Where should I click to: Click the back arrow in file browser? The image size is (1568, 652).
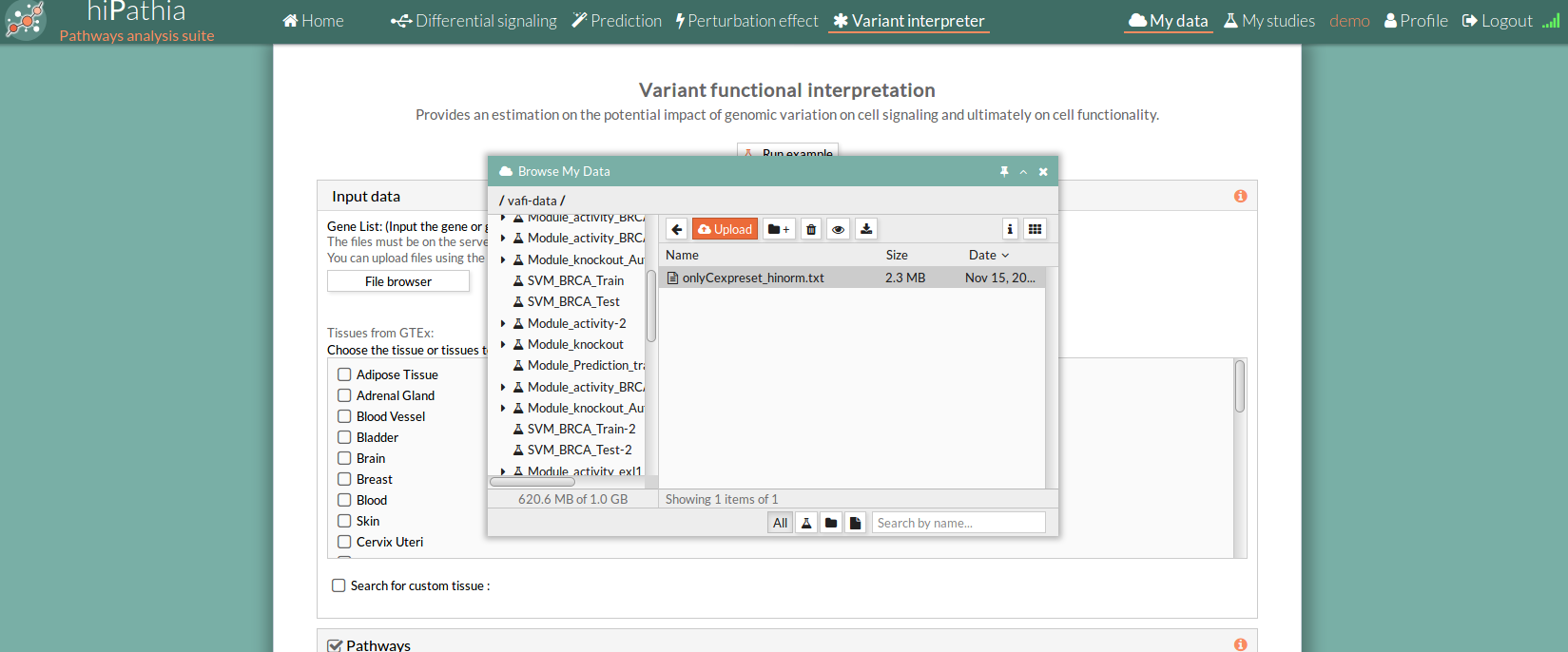pos(676,229)
